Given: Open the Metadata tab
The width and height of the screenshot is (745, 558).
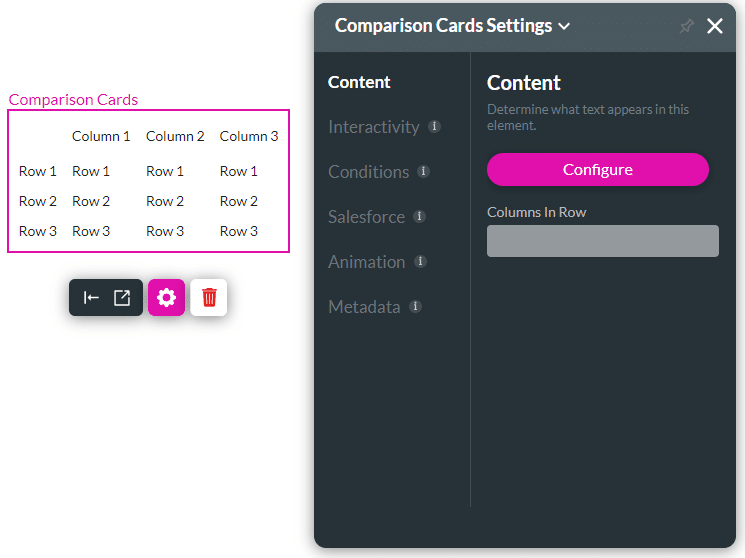Looking at the screenshot, I should click(364, 307).
